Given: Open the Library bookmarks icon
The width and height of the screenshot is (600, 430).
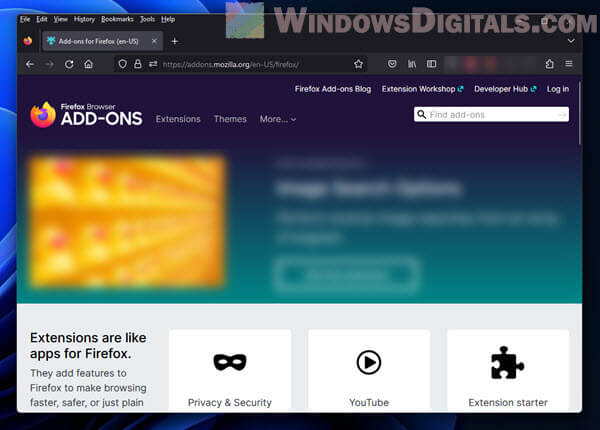Looking at the screenshot, I should (x=412, y=64).
